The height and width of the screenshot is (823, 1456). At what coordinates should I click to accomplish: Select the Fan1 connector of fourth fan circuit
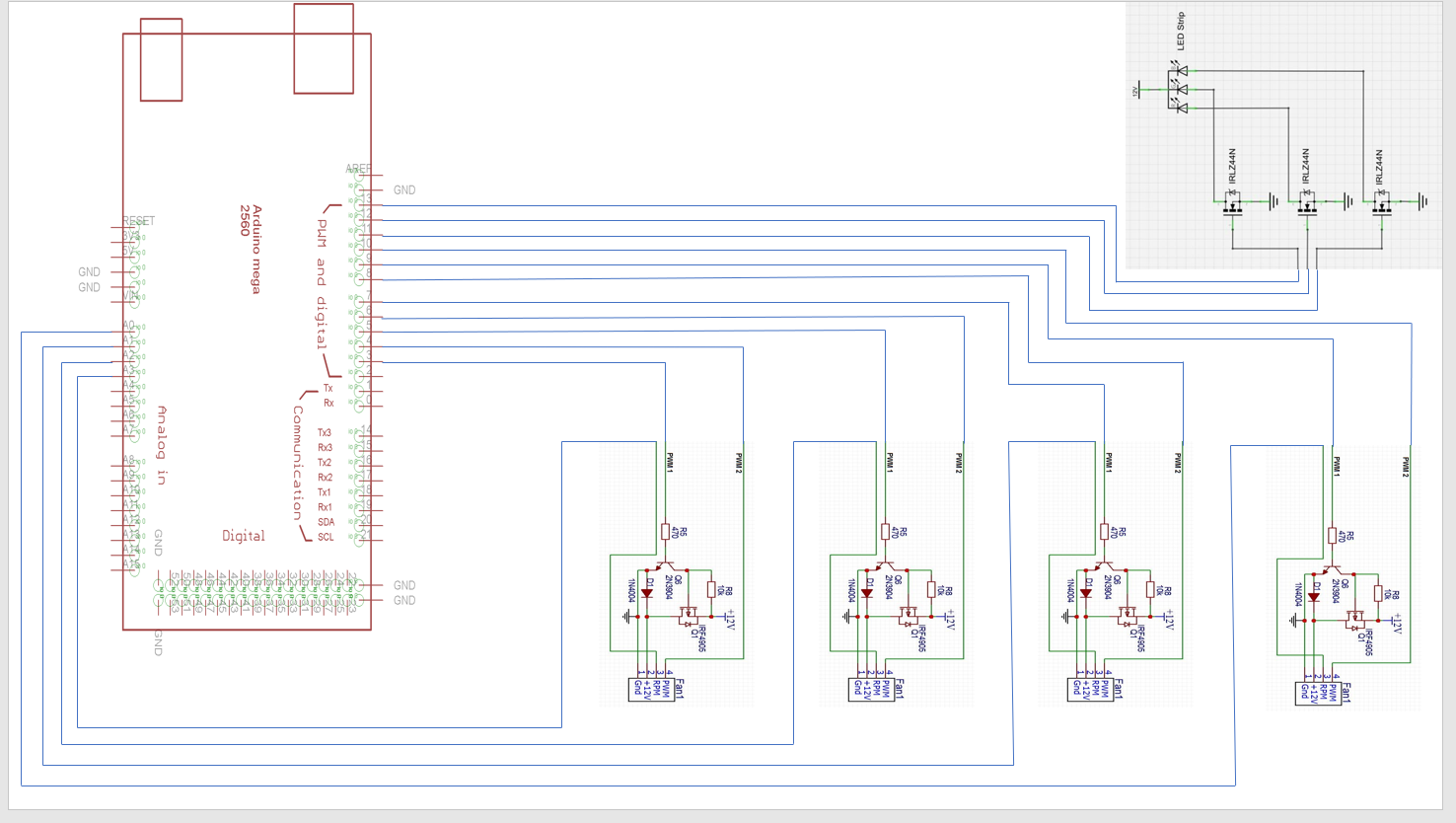tap(1318, 693)
